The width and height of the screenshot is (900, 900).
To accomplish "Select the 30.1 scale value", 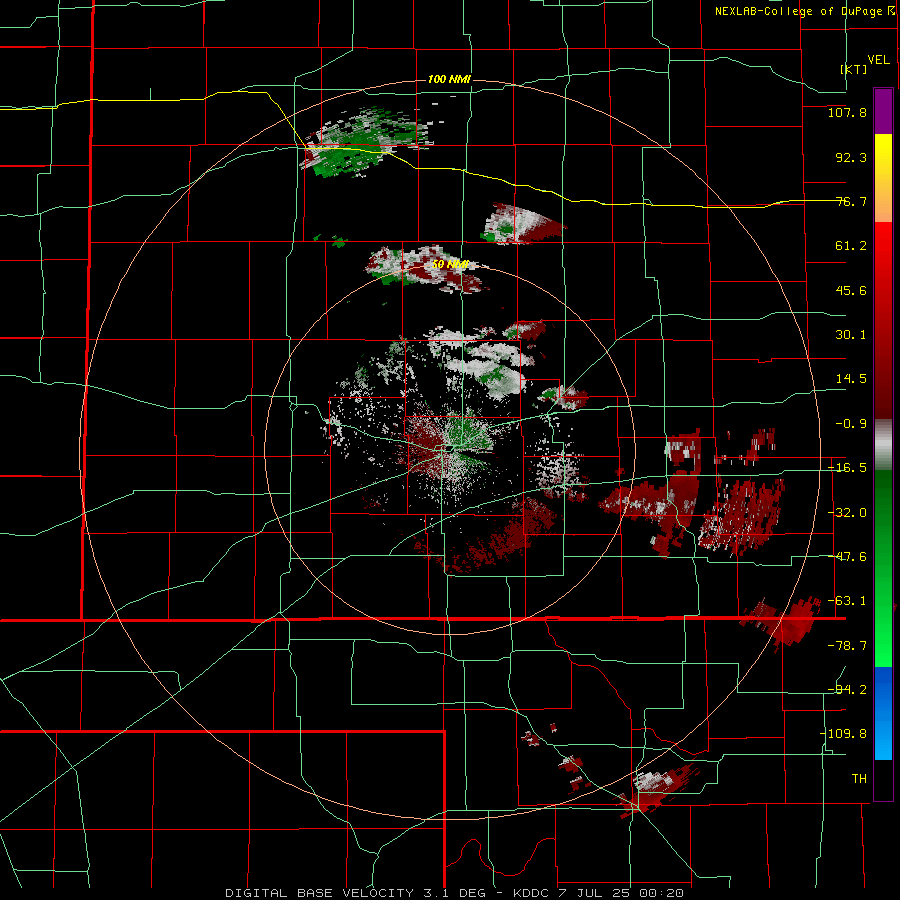I will (x=851, y=335).
